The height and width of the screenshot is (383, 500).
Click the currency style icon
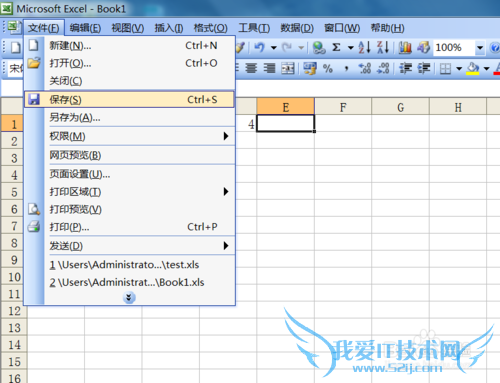pyautogui.click(x=310, y=68)
